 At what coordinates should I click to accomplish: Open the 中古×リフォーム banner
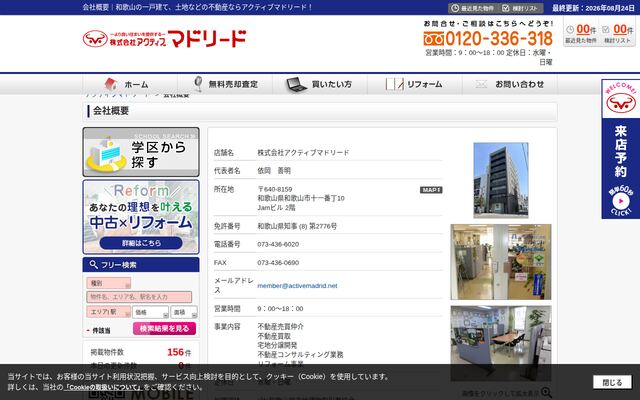click(x=141, y=217)
